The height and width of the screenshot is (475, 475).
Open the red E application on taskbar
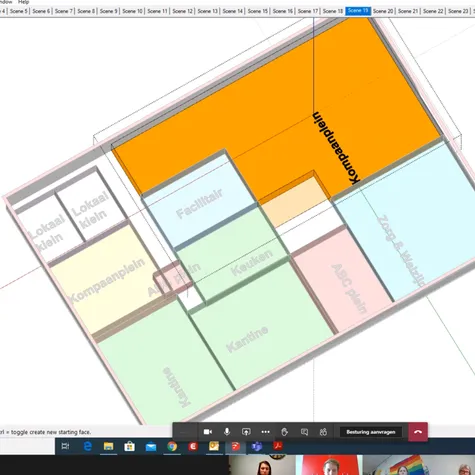pyautogui.click(x=193, y=446)
